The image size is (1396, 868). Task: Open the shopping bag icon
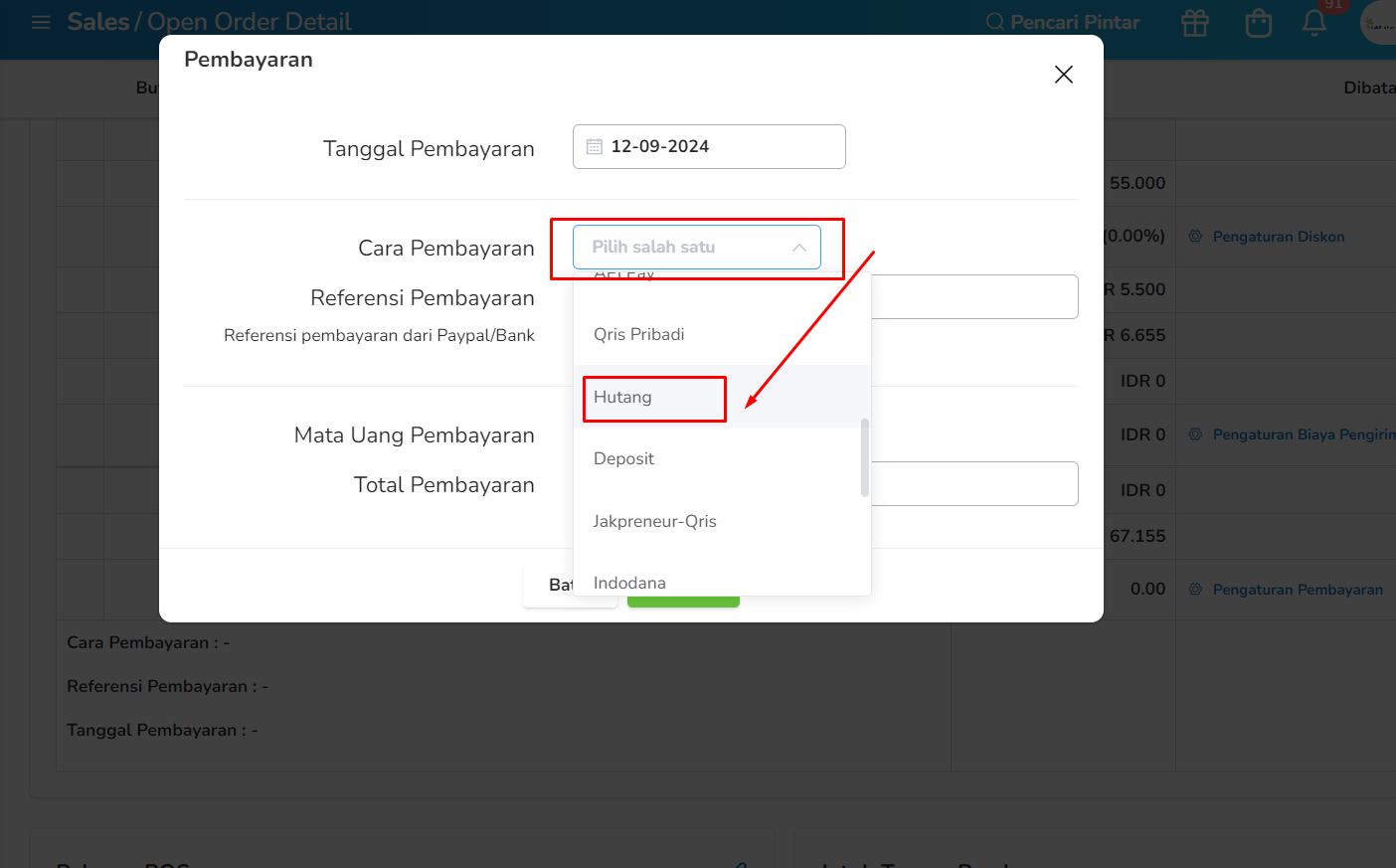pyautogui.click(x=1259, y=22)
